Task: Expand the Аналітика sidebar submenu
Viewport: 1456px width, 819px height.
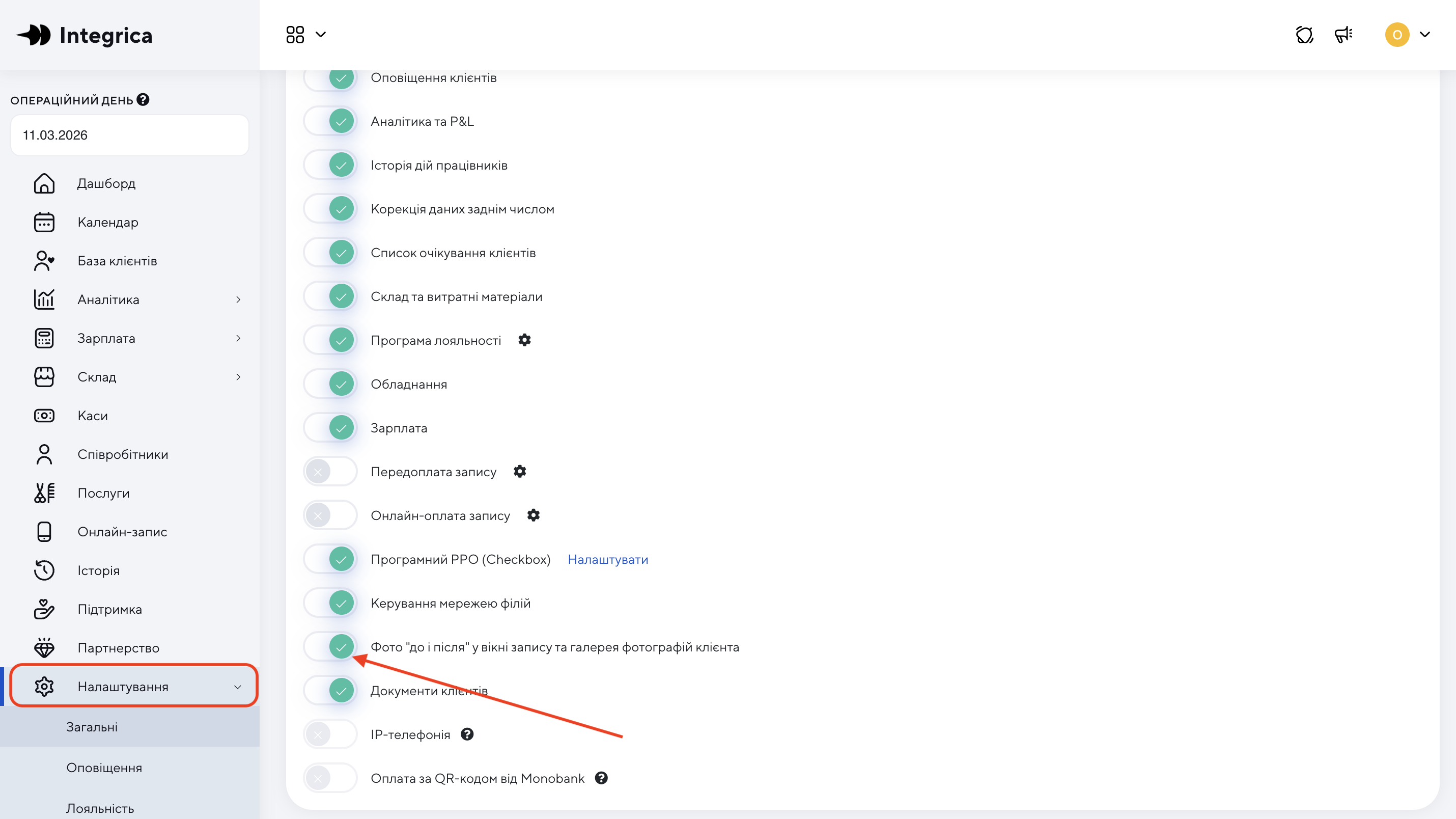Action: 238,300
